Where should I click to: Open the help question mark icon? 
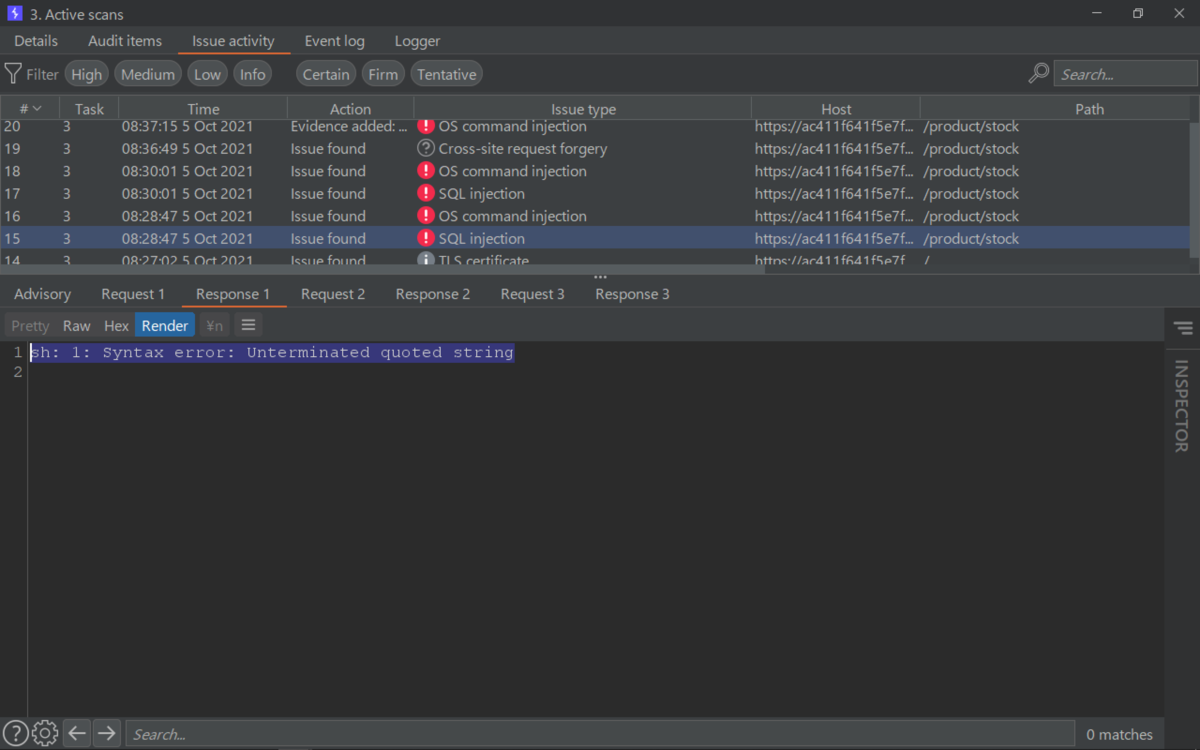click(15, 733)
